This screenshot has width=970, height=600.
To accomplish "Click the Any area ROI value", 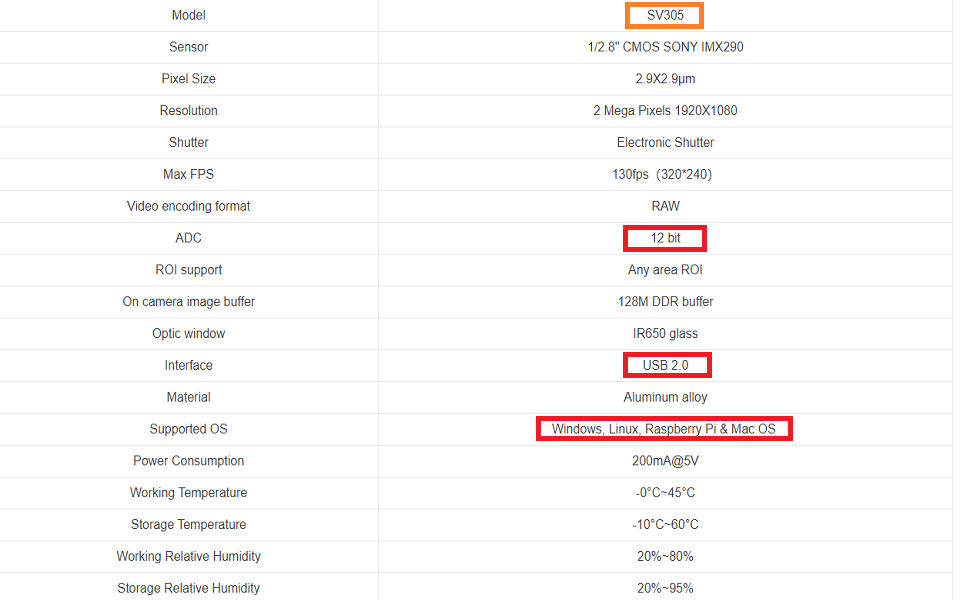I will click(x=665, y=270).
